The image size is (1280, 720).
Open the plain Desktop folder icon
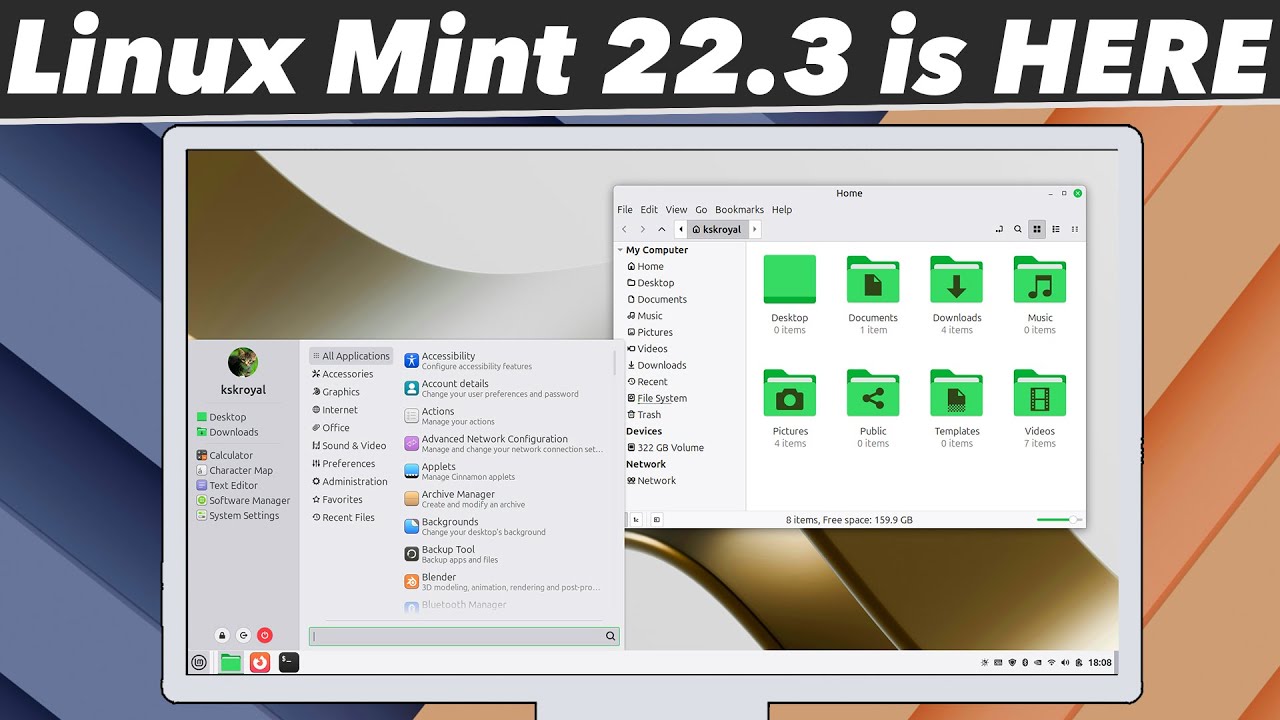790,279
